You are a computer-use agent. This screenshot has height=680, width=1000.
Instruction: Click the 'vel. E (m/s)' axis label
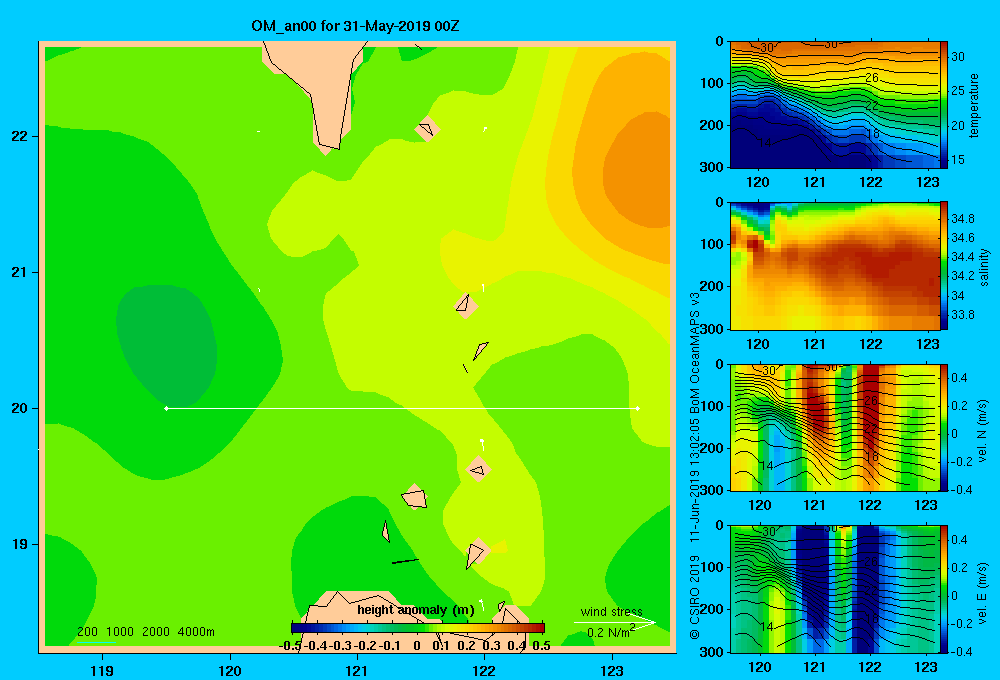coord(983,591)
